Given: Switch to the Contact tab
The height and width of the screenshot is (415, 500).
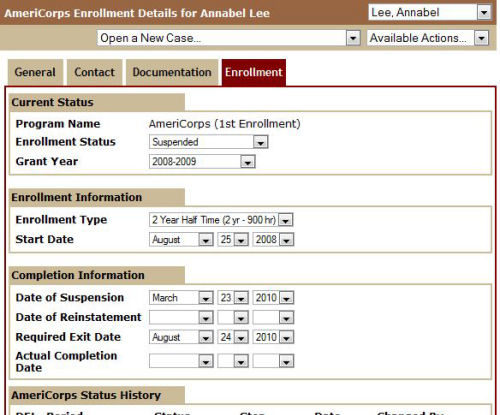Looking at the screenshot, I should pos(94,72).
